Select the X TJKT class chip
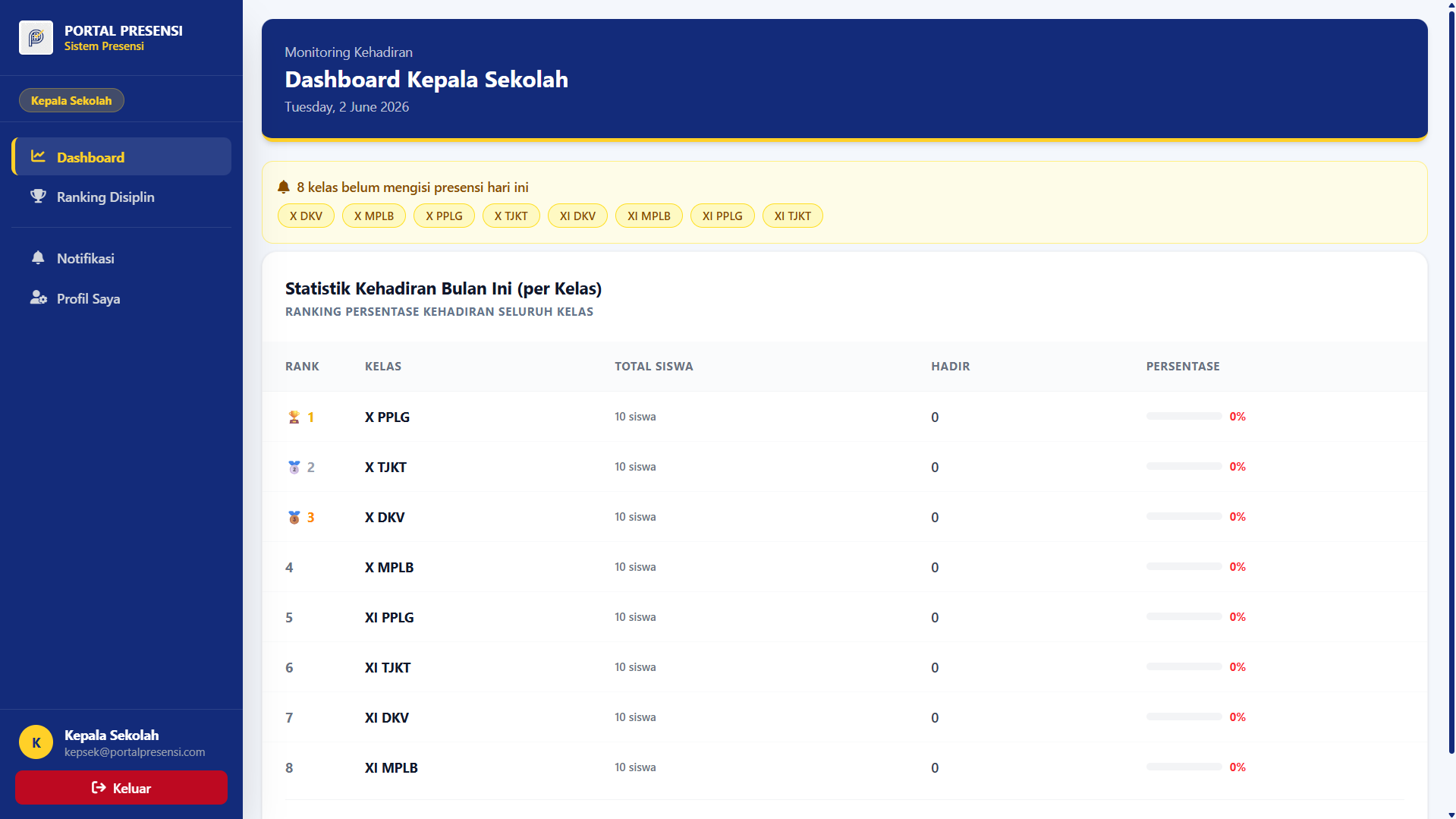Screen dimensions: 1456x819 (511, 216)
